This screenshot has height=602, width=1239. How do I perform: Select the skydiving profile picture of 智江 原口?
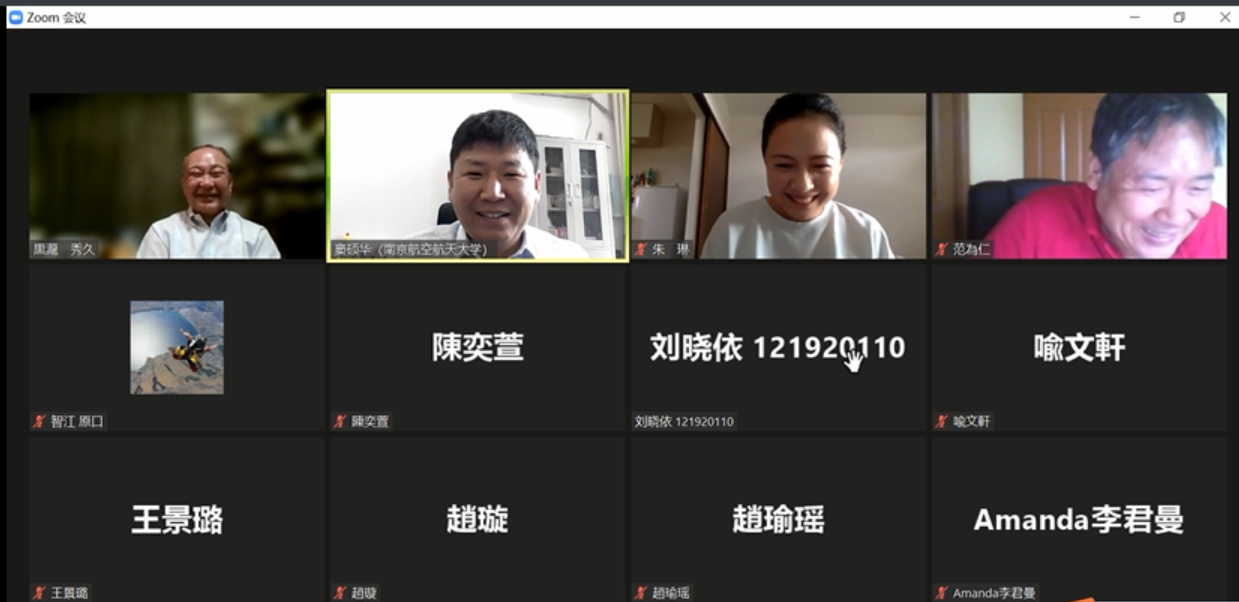click(x=177, y=347)
